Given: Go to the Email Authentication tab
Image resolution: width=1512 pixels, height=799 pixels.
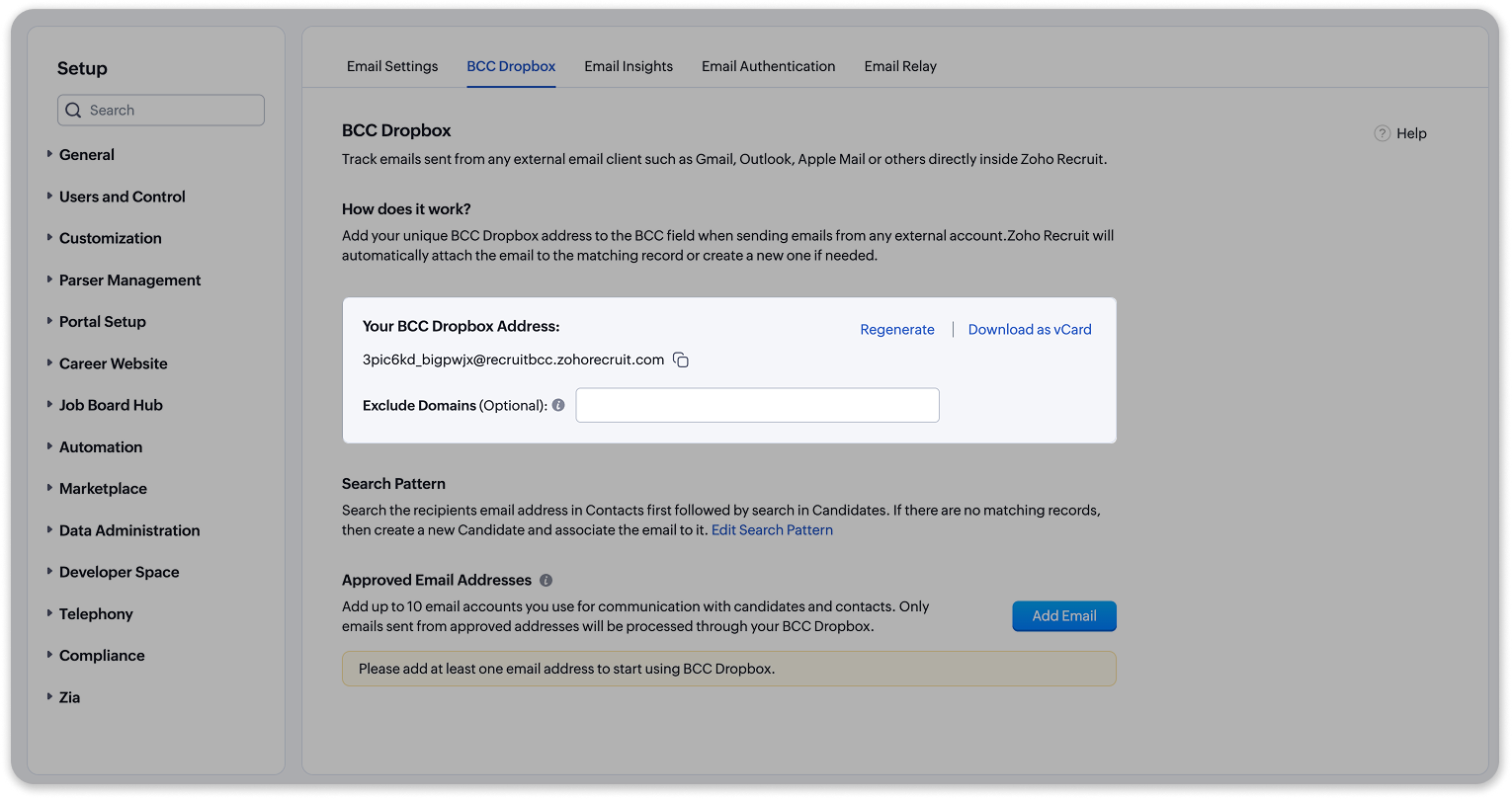Looking at the screenshot, I should click(768, 66).
